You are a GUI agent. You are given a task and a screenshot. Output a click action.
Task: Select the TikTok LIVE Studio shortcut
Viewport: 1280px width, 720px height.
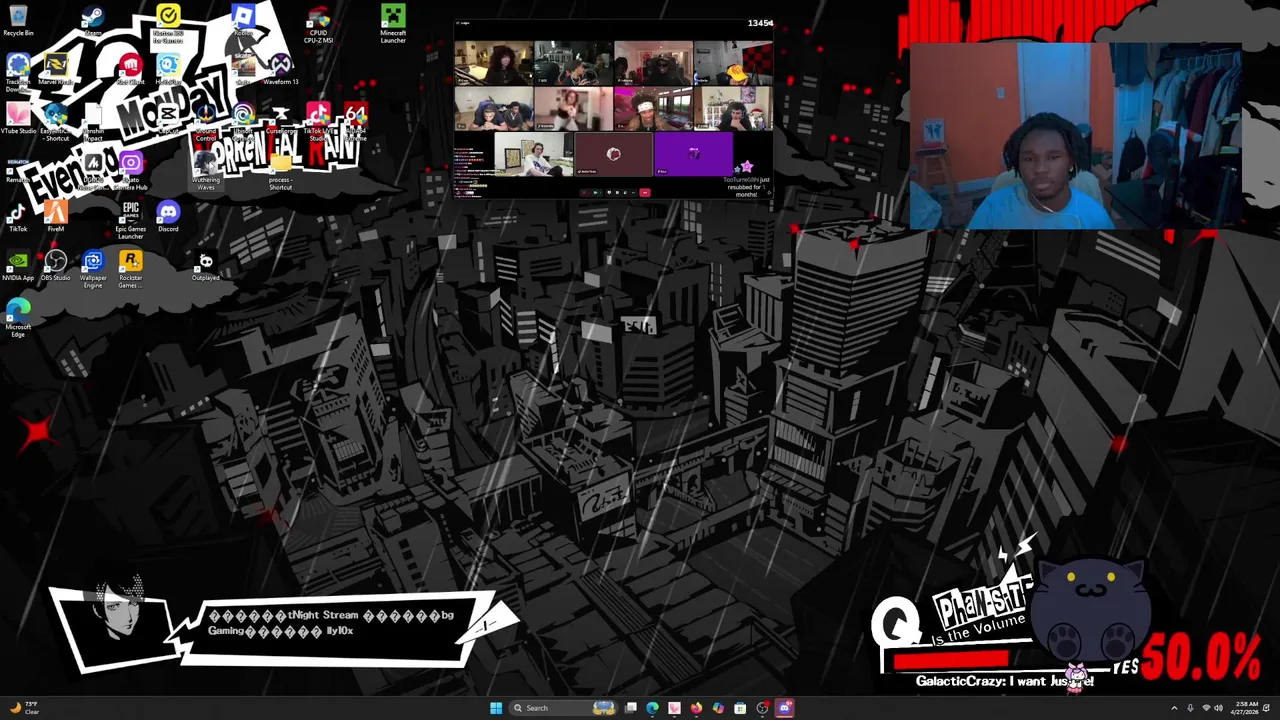pos(318,121)
